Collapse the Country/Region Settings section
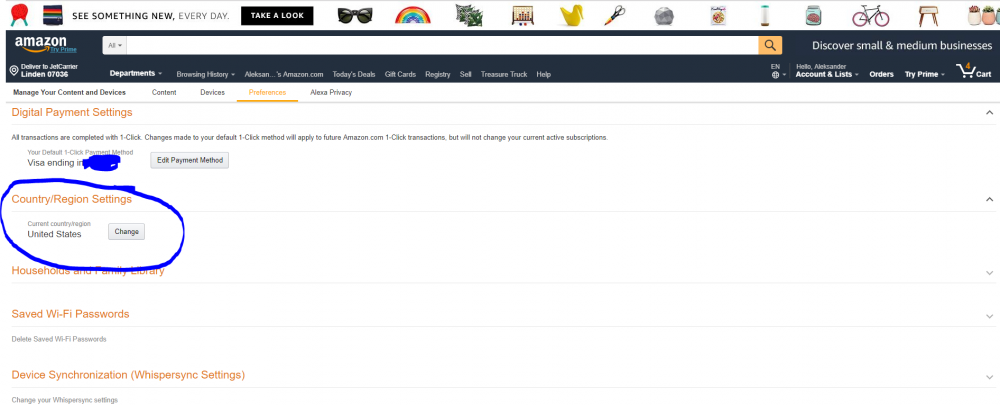This screenshot has width=1000, height=405. [988, 200]
